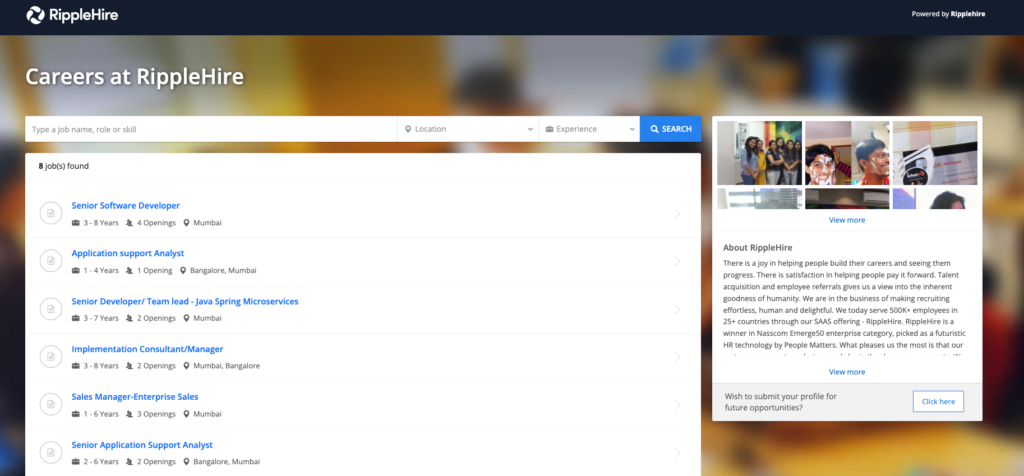Screen dimensions: 1024x476
Task: Click briefcase icon next to 3 - 8 Years, Senior Software Developer
Action: (76, 223)
